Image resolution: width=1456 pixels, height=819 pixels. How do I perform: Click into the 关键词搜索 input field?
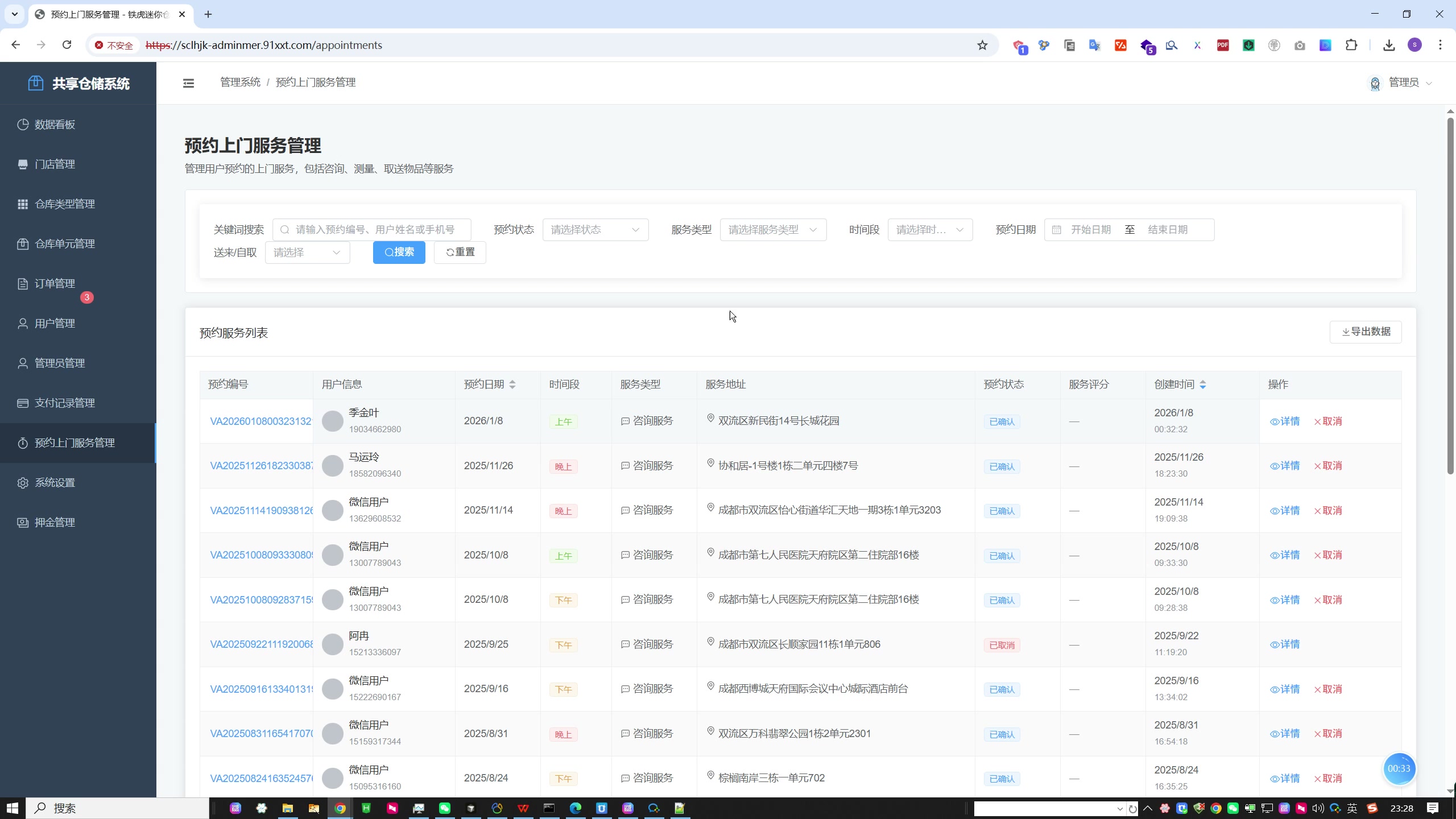pos(375,230)
